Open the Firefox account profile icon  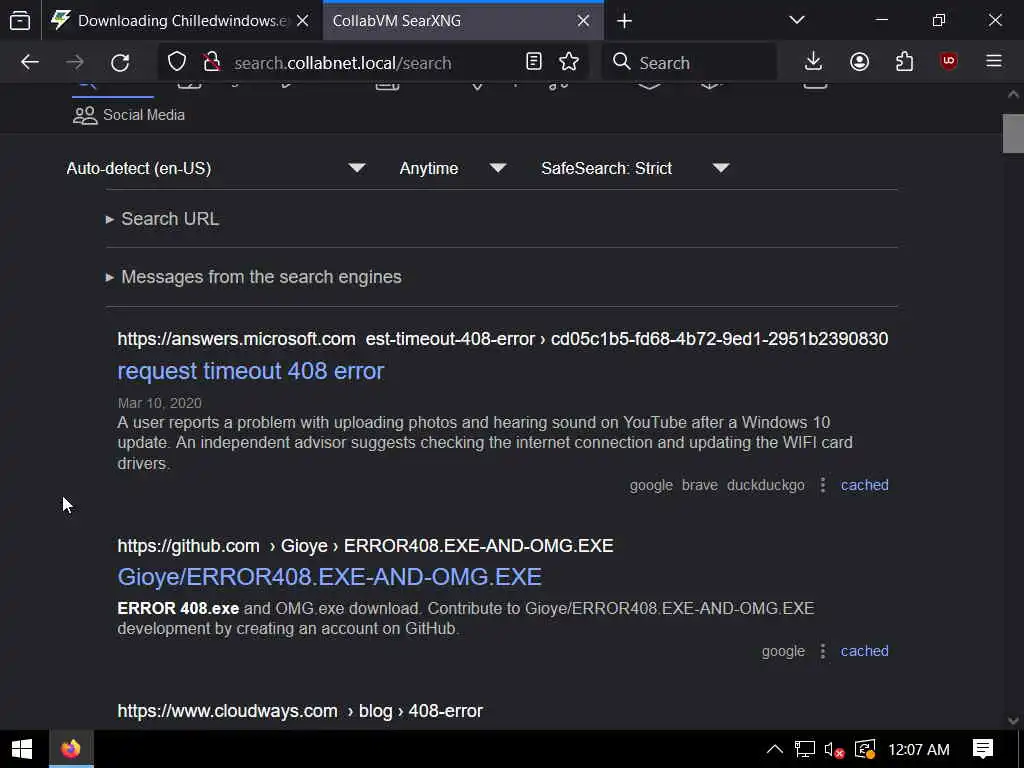859,62
